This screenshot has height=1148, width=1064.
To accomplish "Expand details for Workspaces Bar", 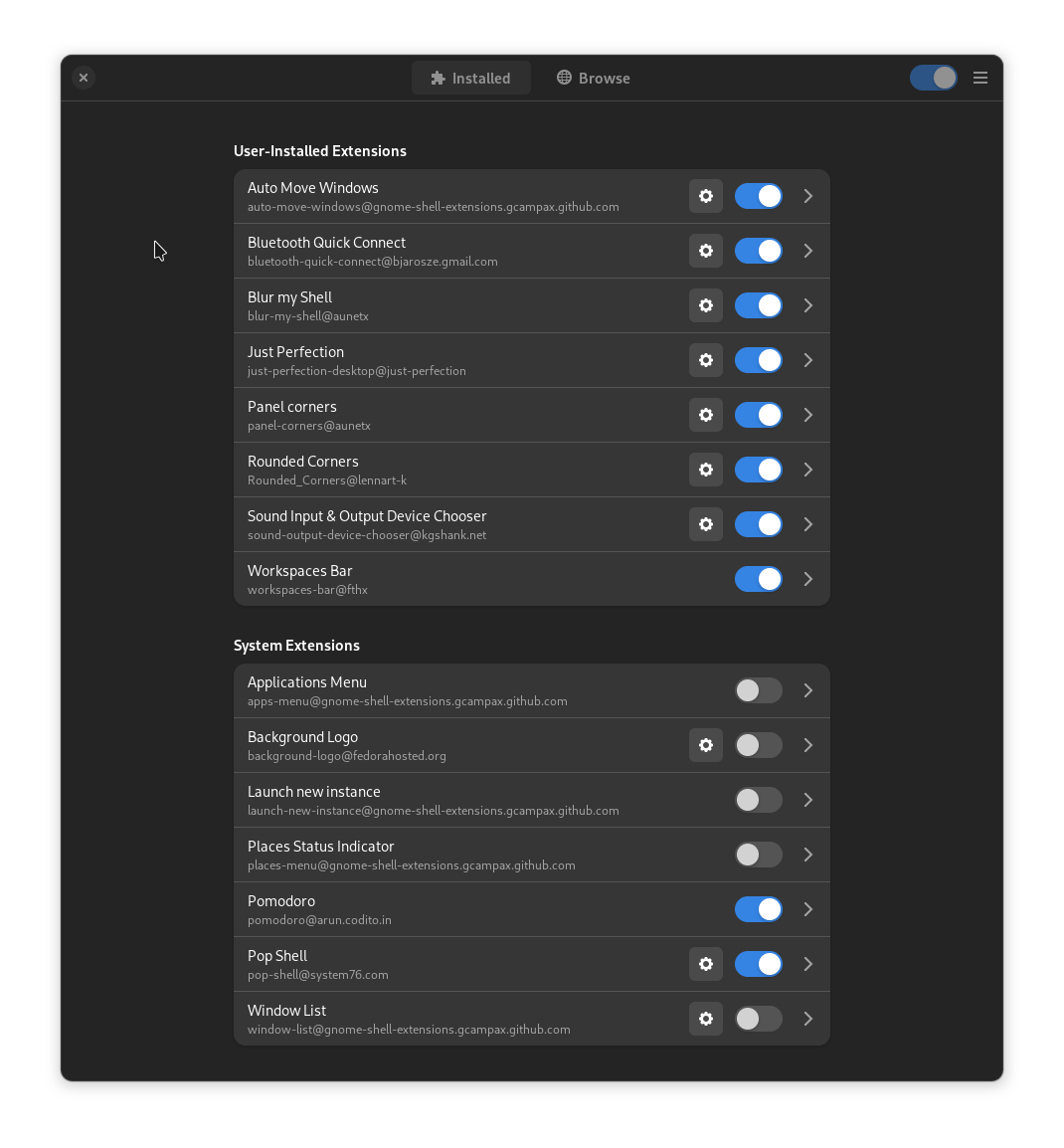I will point(807,578).
